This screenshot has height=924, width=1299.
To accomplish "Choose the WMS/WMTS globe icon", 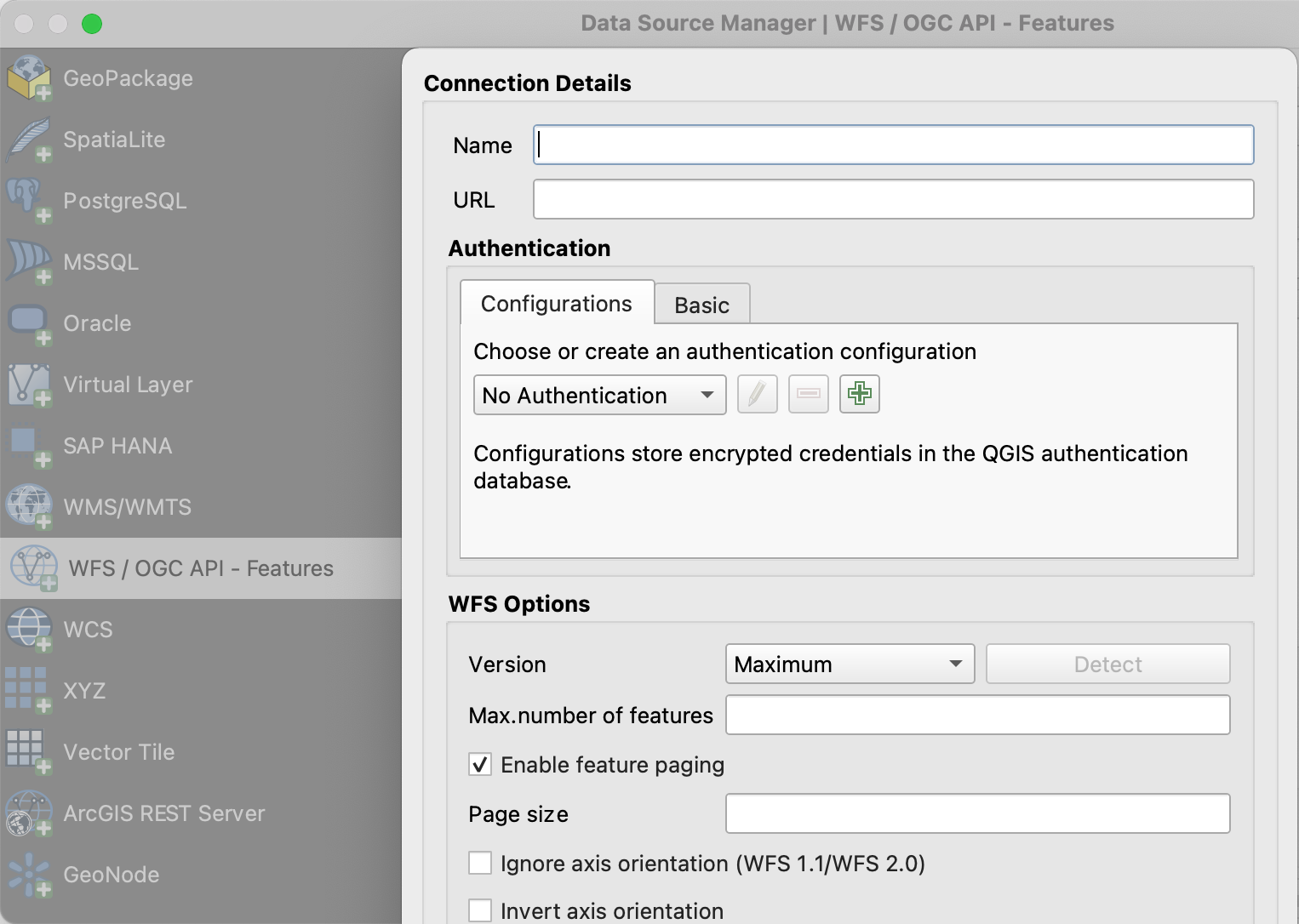I will (x=29, y=506).
